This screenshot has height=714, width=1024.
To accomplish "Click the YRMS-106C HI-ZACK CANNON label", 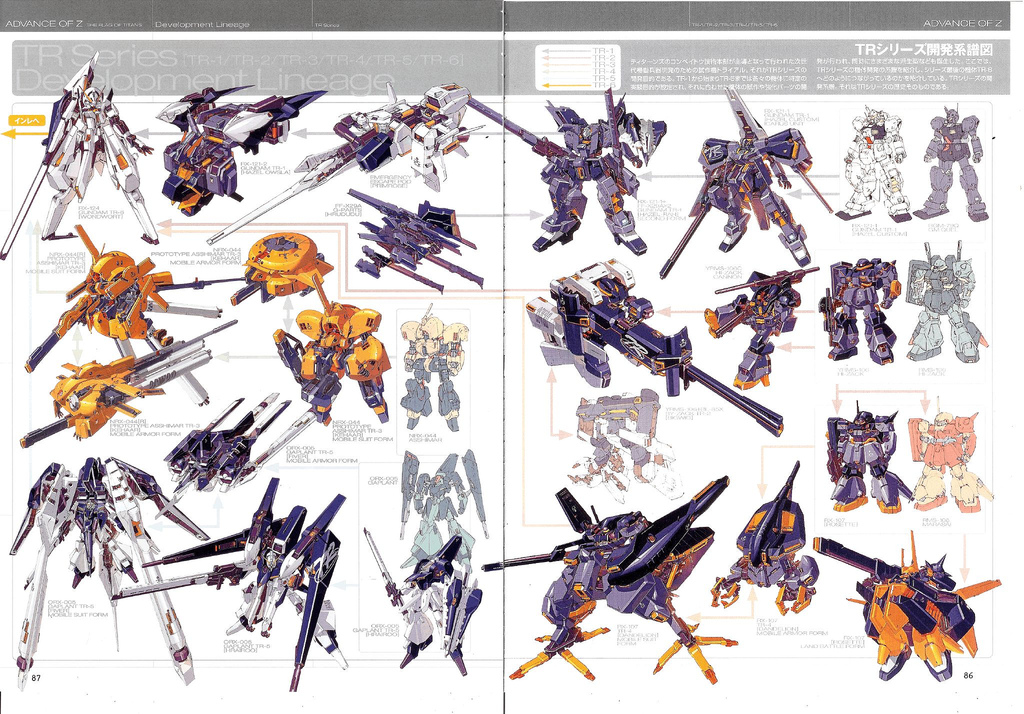I will pos(723,273).
